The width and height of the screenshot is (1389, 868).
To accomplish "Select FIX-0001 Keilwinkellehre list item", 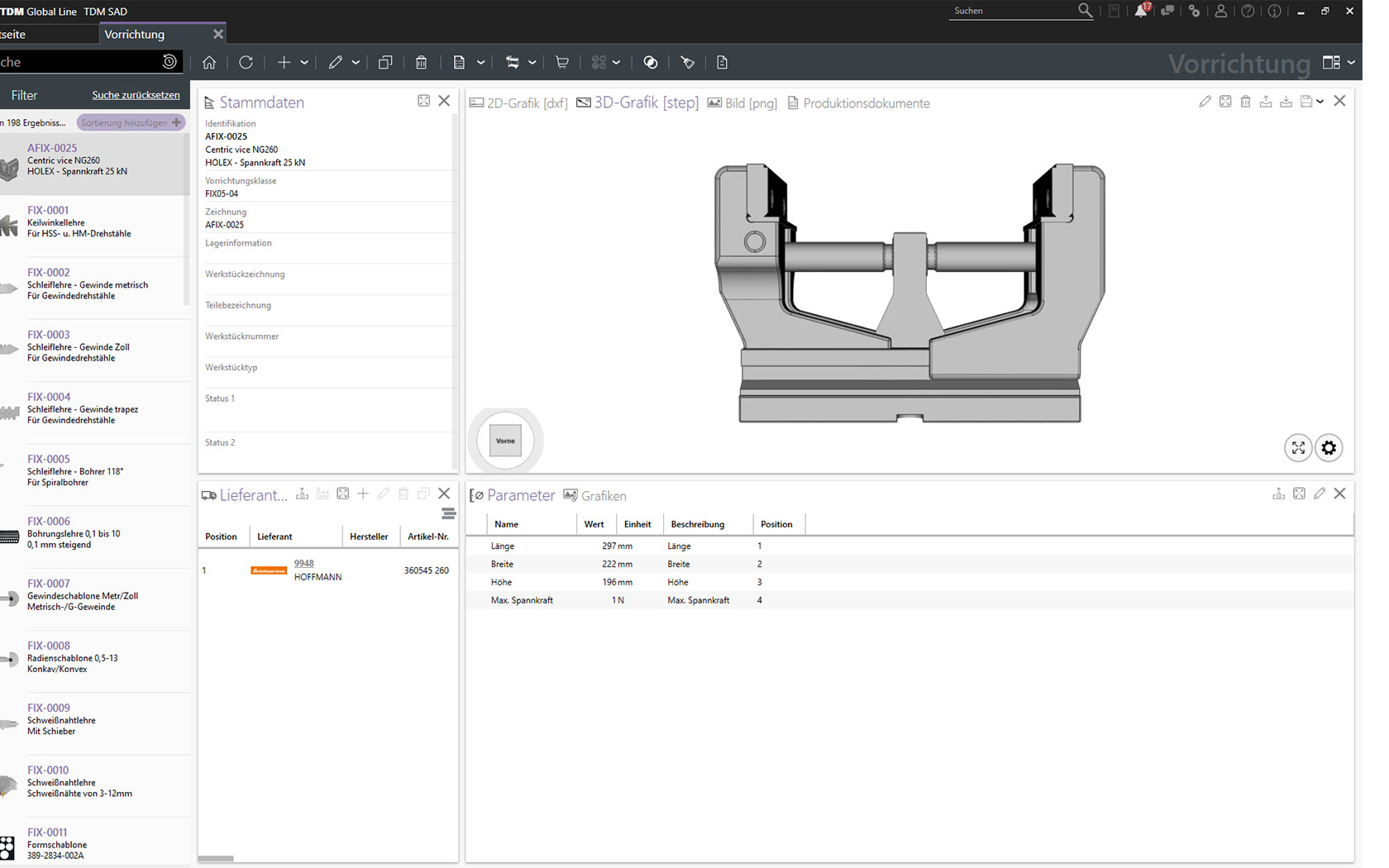I will point(95,225).
